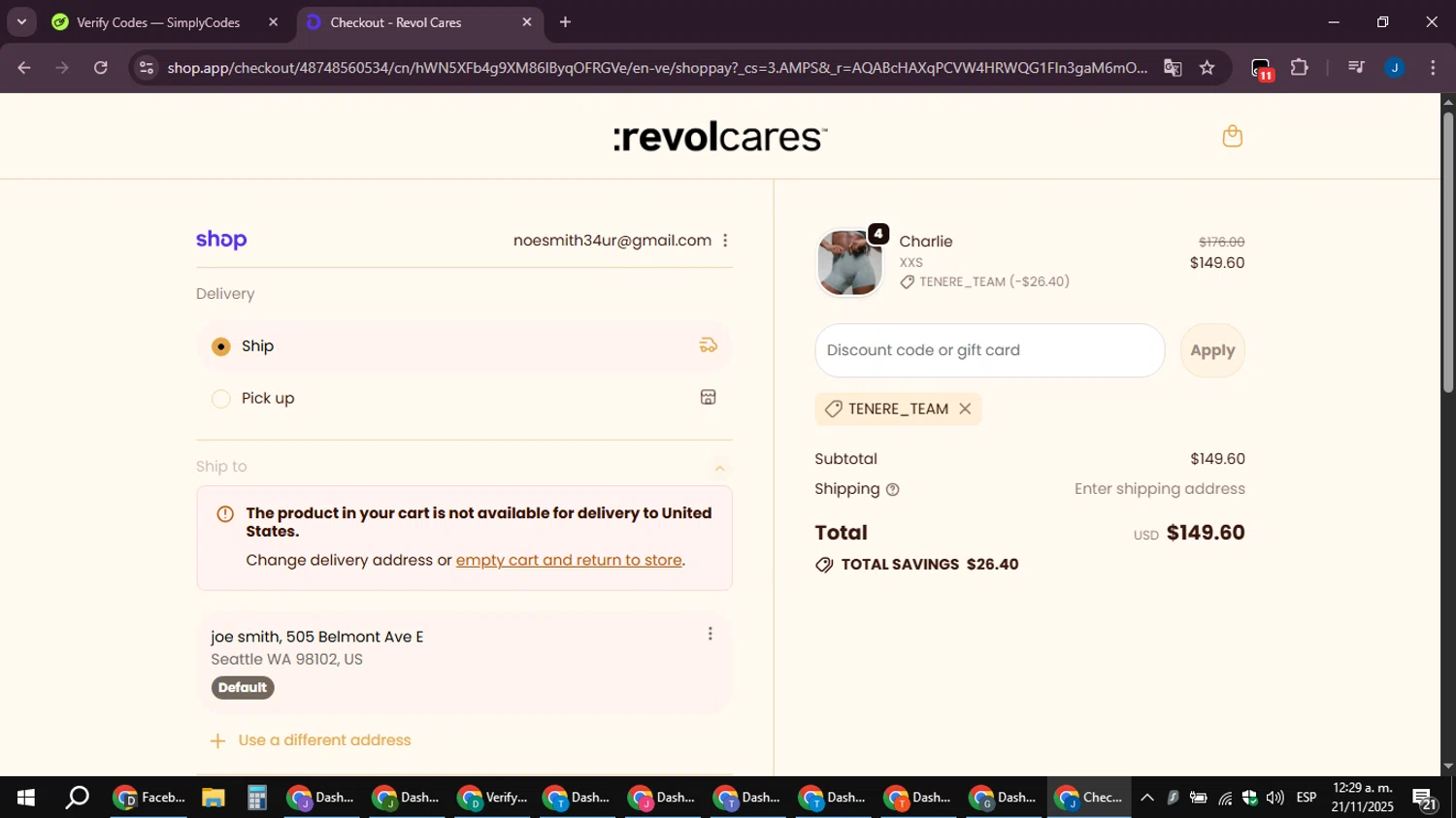Switch to the Verify Chrome window in taskbar
The width and height of the screenshot is (1456, 818).
coord(493,798)
